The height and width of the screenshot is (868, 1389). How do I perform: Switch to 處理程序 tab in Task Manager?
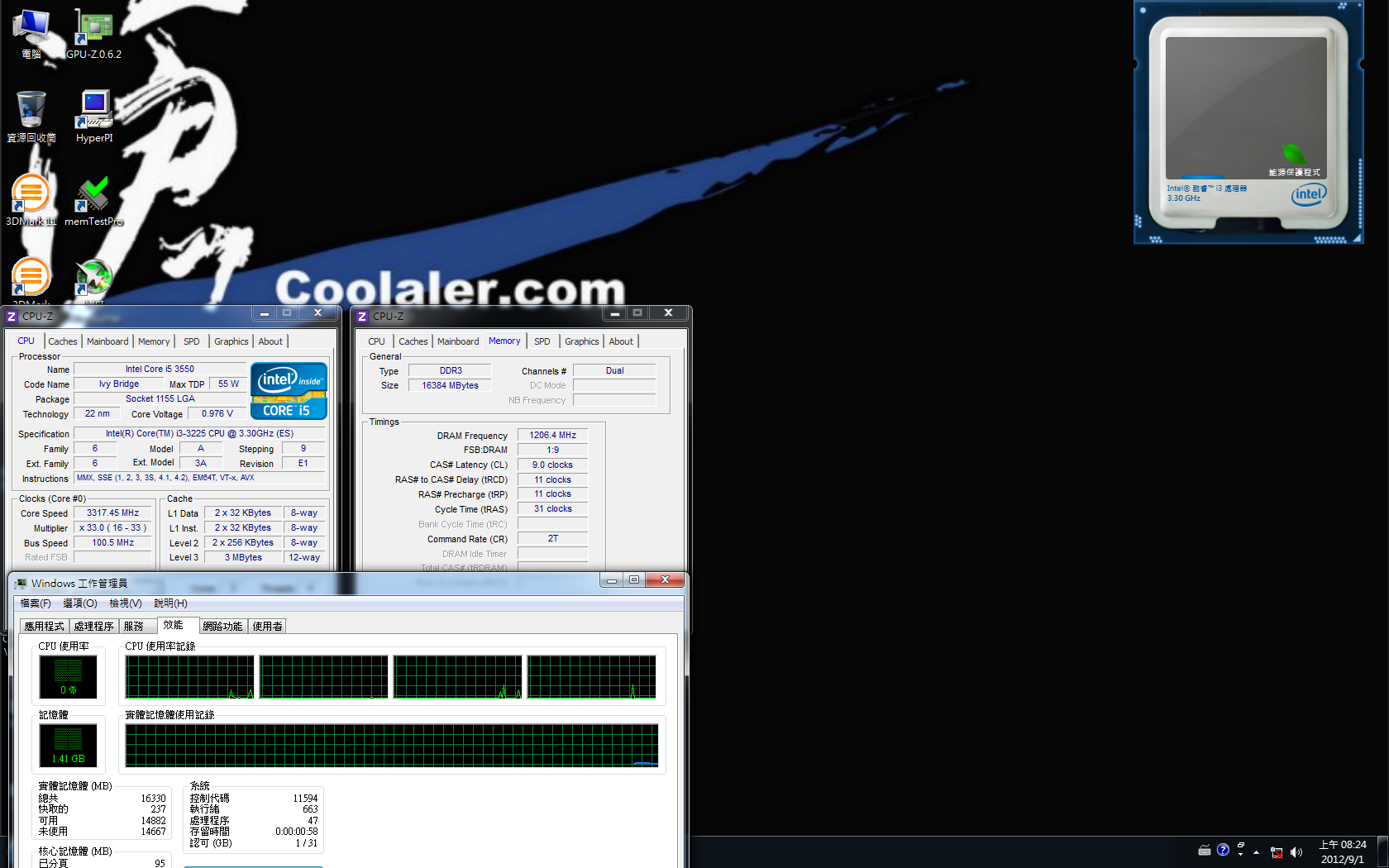click(94, 626)
